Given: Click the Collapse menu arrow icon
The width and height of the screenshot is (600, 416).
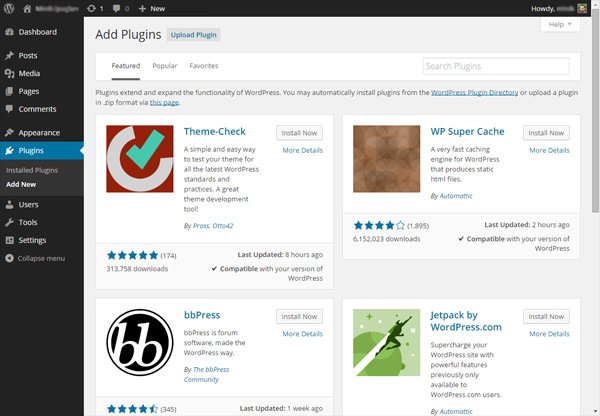Looking at the screenshot, I should click(10, 258).
